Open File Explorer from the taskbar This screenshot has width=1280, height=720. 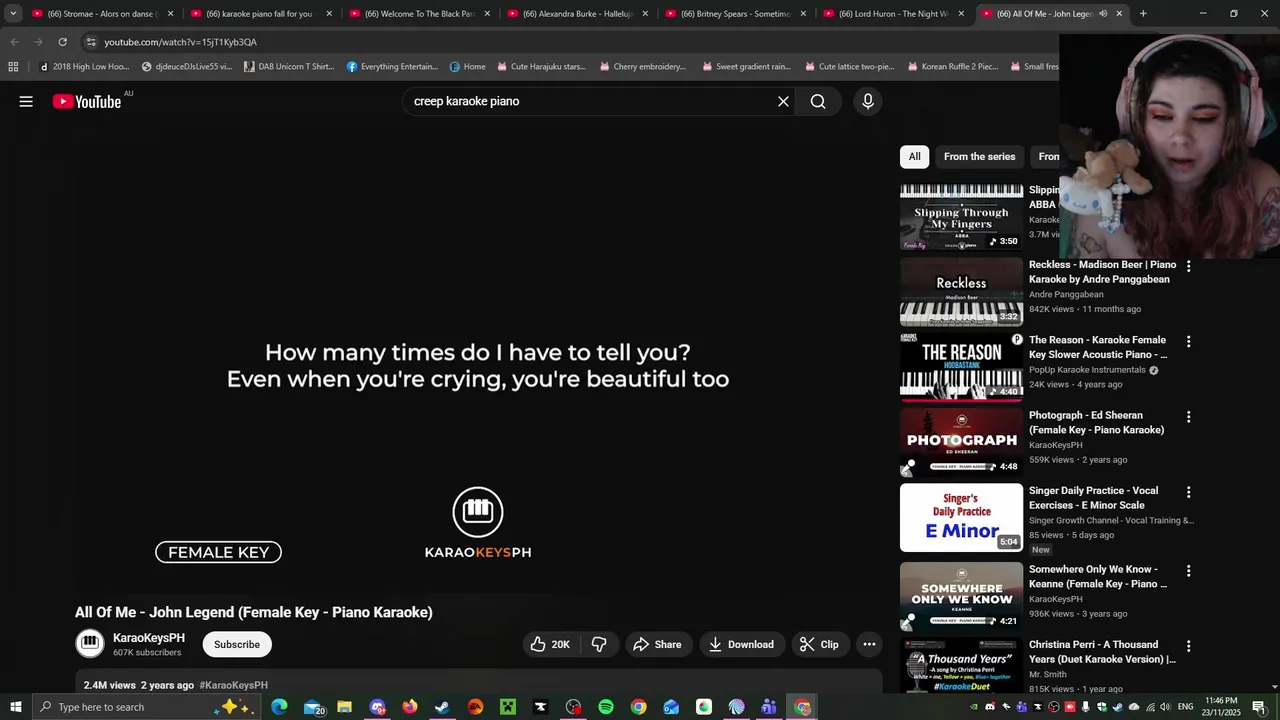[344, 707]
